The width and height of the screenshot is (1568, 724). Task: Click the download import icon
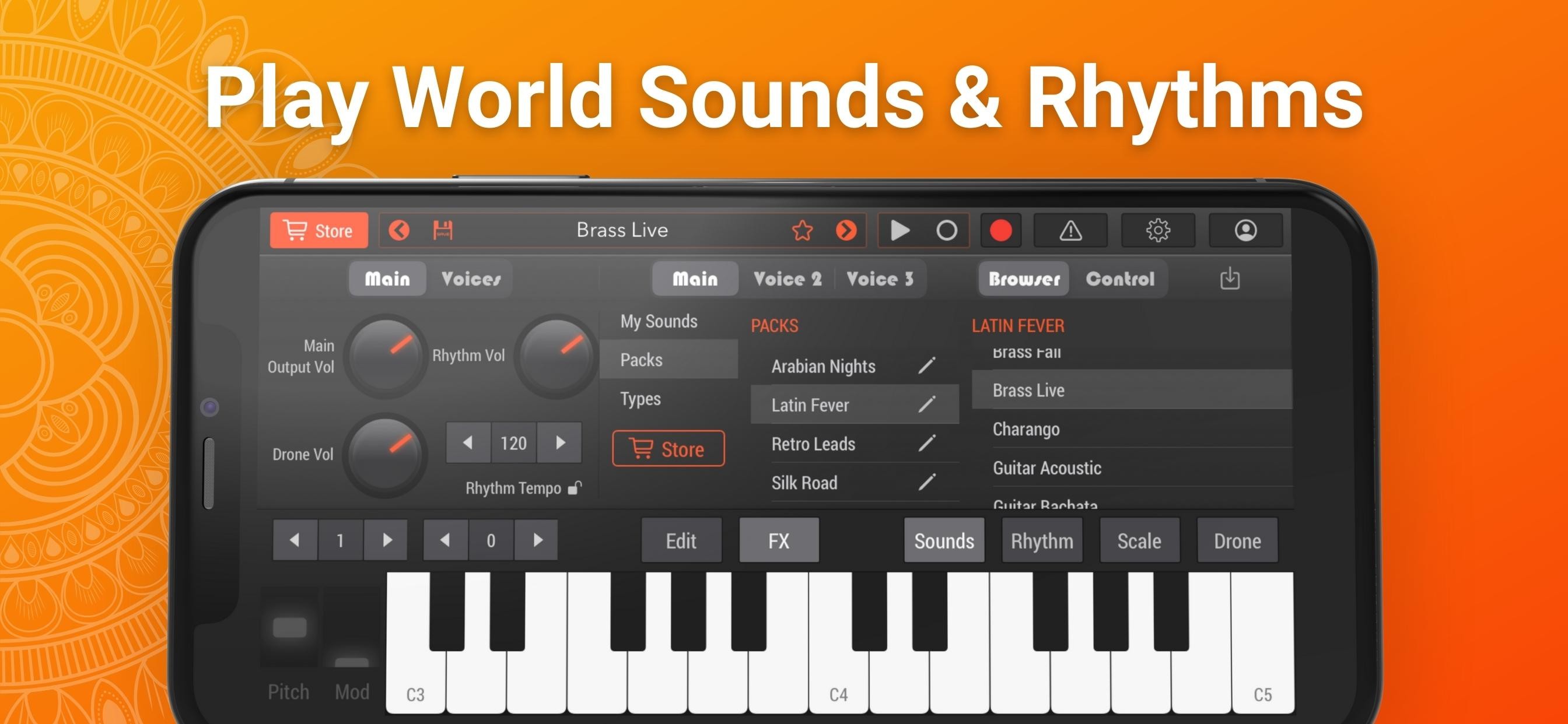pyautogui.click(x=1230, y=279)
